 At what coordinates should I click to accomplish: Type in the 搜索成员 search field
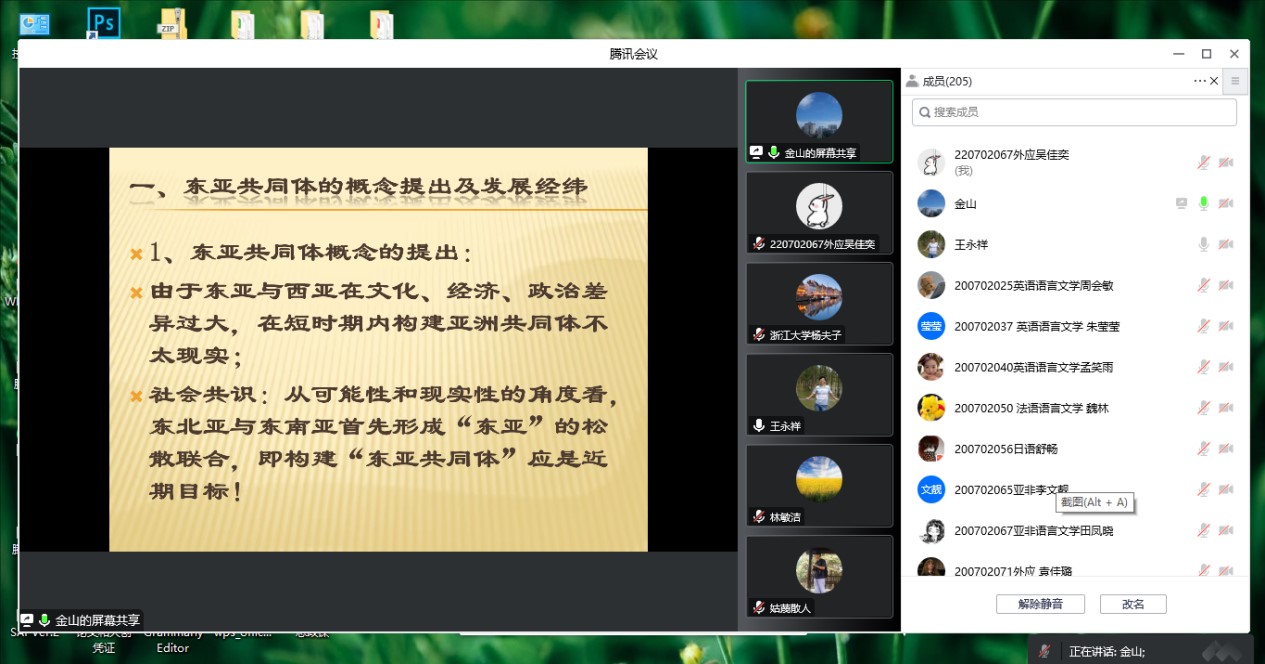pos(1074,112)
